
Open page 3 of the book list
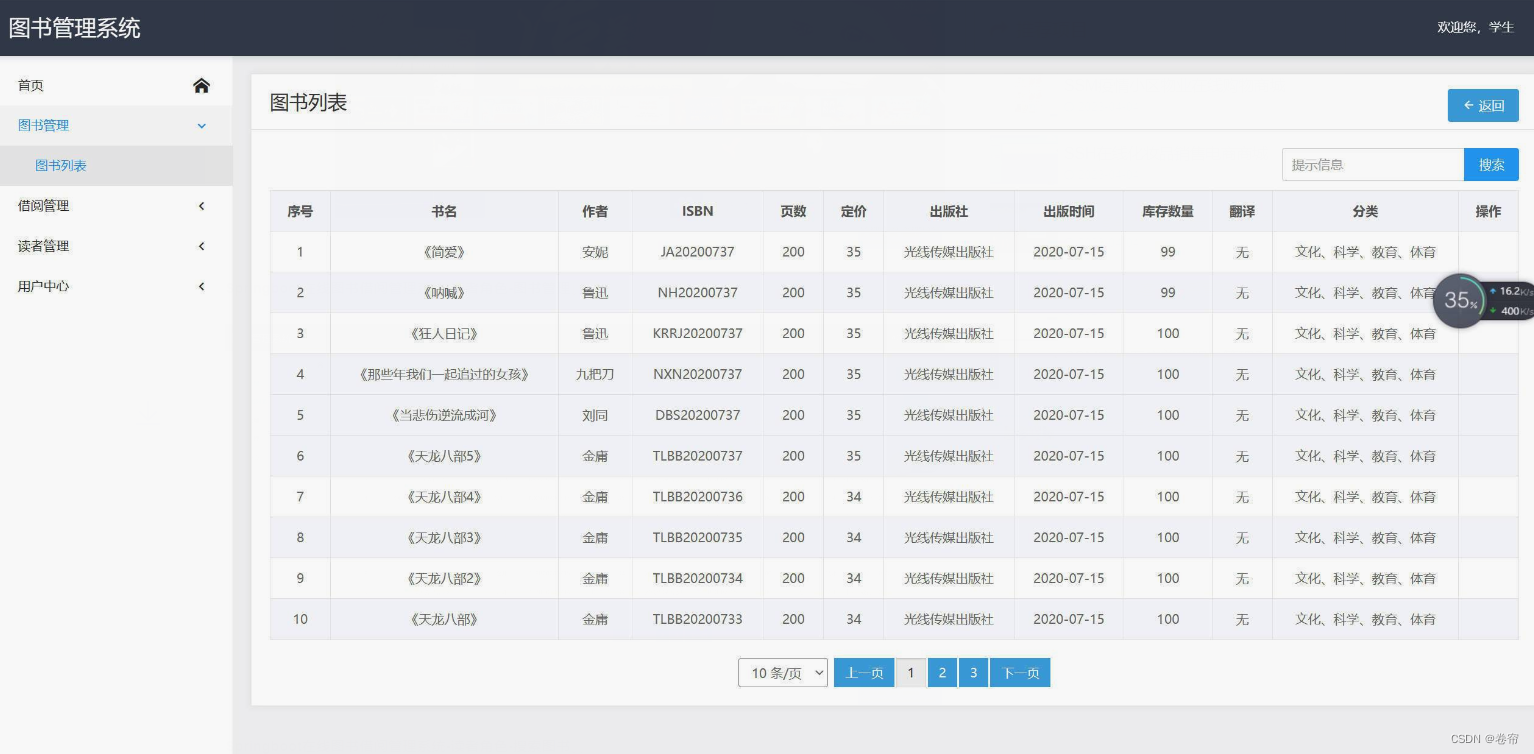pos(973,672)
